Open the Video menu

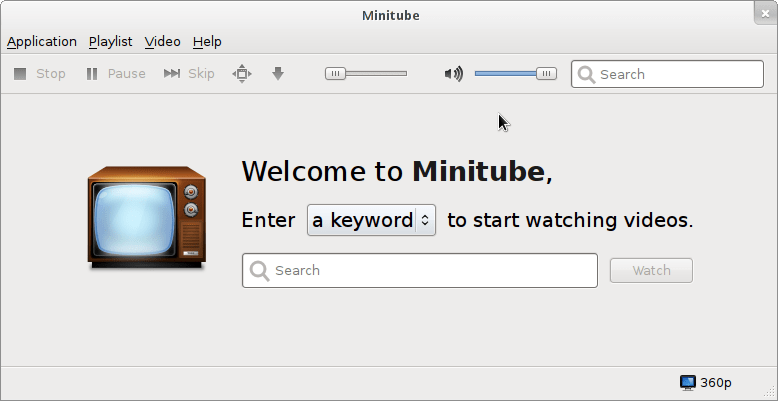[162, 42]
